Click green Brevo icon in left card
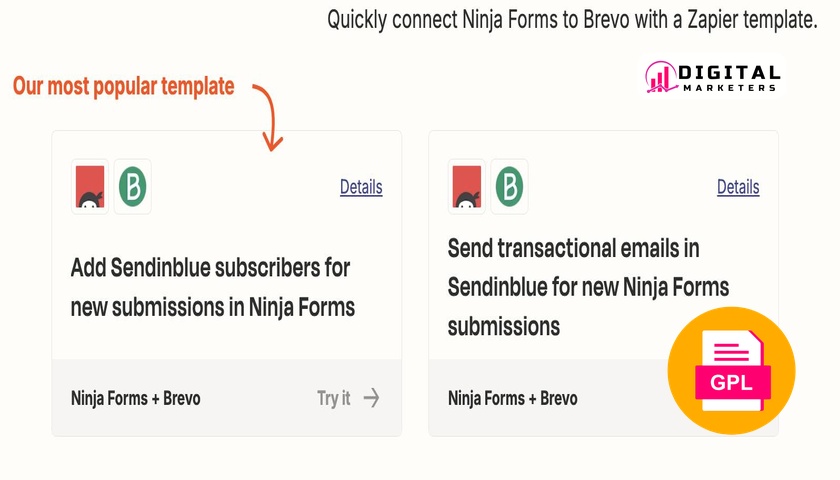The height and width of the screenshot is (480, 840). 132,186
